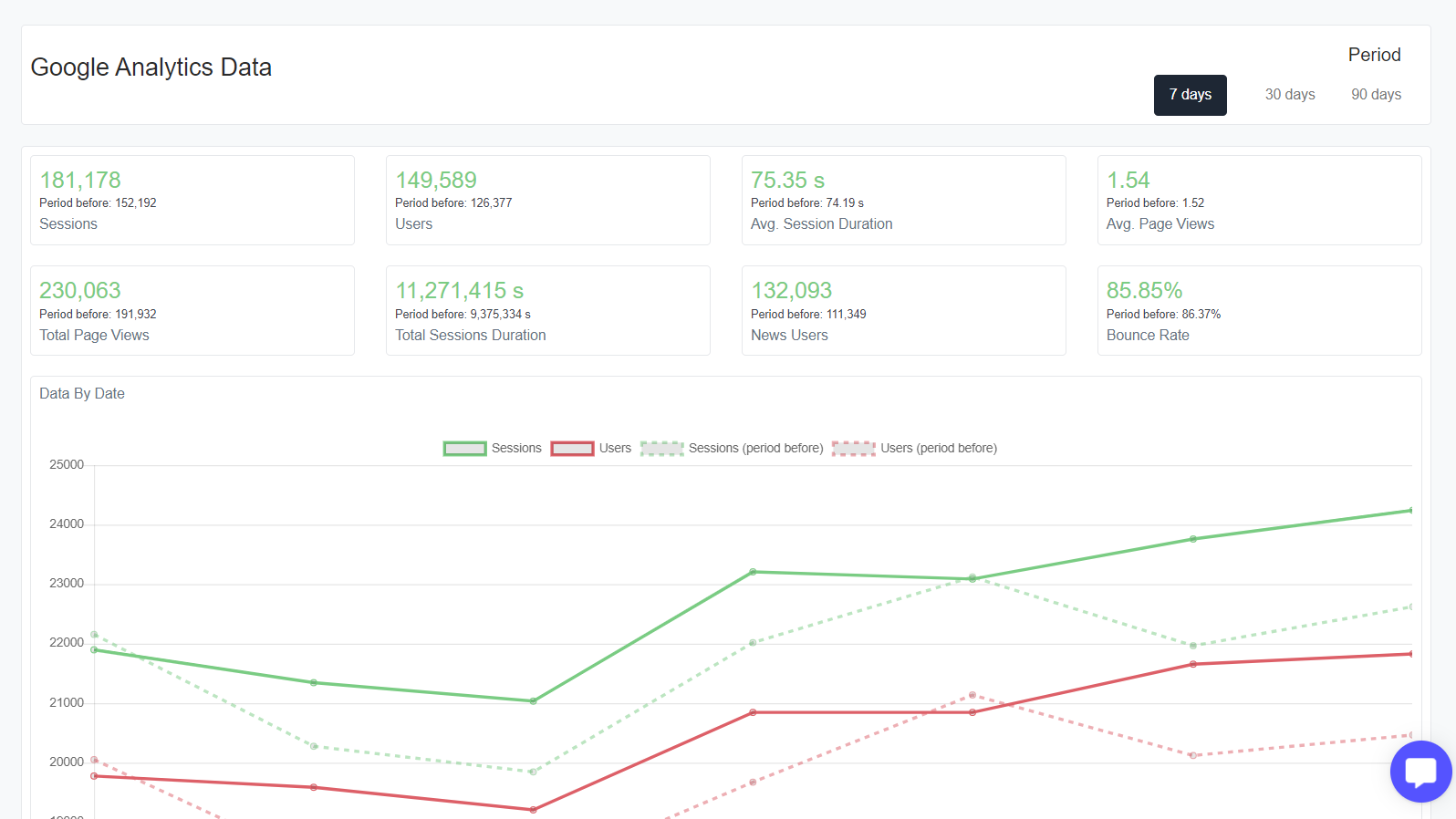1456x819 pixels.
Task: Click the Sessions peak point near 23000
Action: [753, 572]
